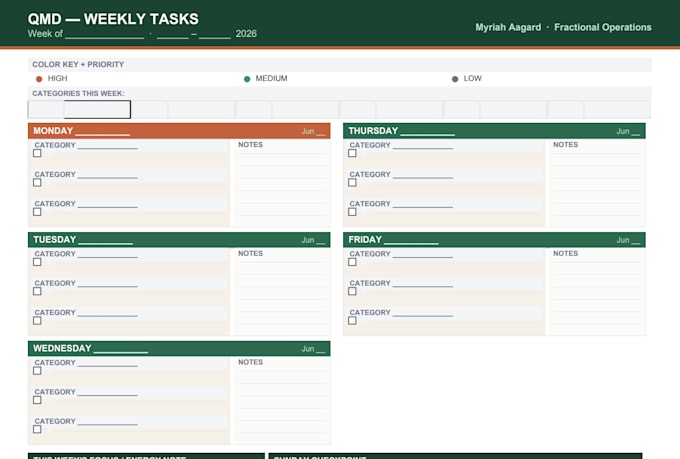This screenshot has height=459, width=680.
Task: Mark Wednesday's second category checkbox
Action: (x=37, y=400)
